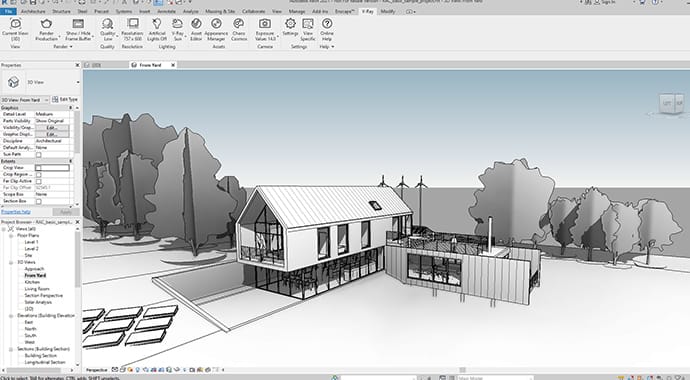Click the Resolution 757 x 600 icon
The image size is (690, 380).
click(132, 23)
